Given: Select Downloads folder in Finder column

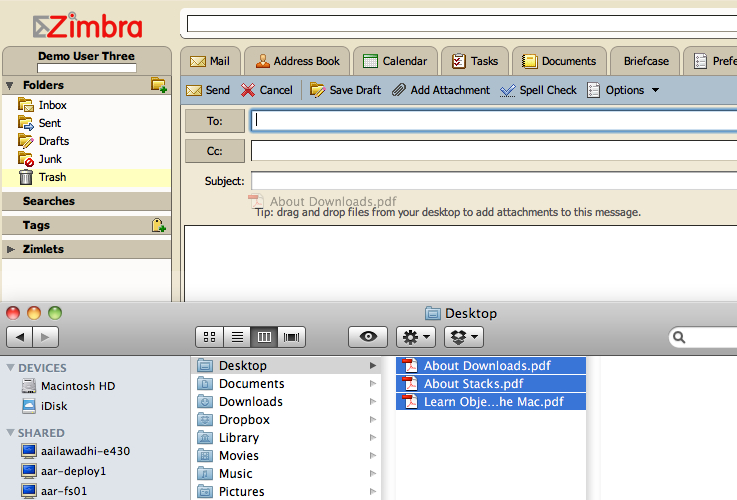Looking at the screenshot, I should click(286, 402).
